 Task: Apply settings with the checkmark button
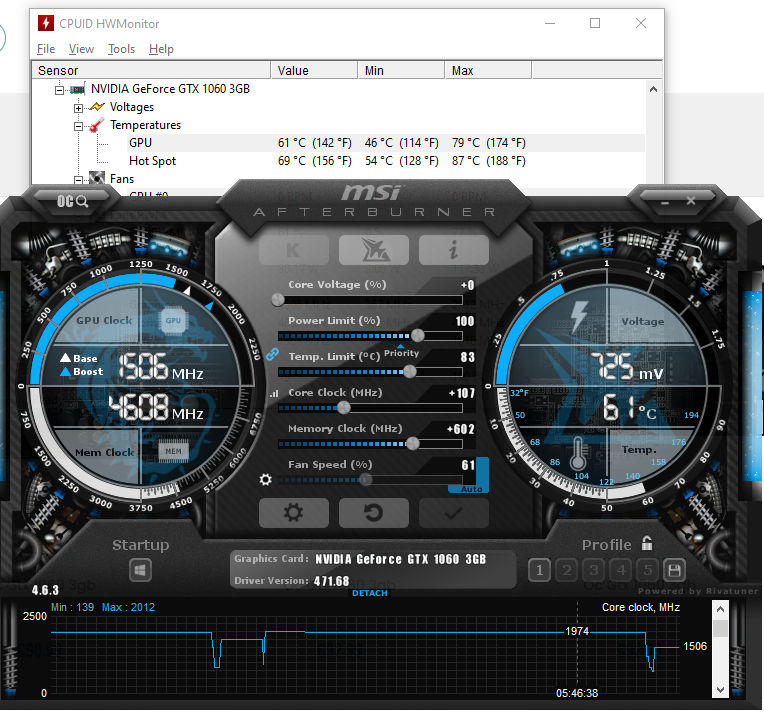coord(454,513)
